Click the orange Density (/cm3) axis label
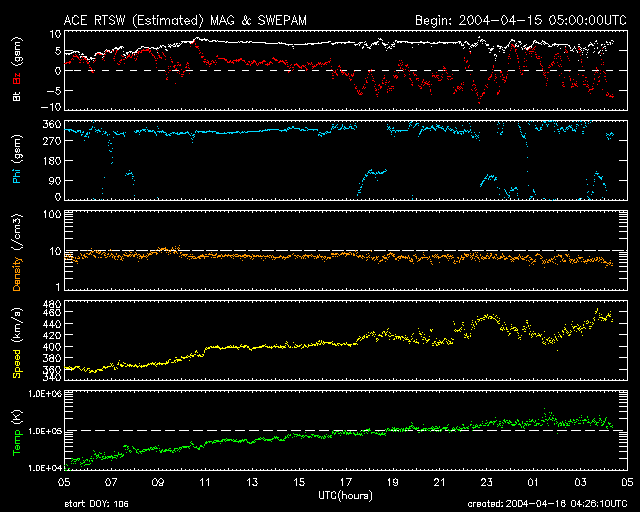640x512 pixels. (x=17, y=252)
